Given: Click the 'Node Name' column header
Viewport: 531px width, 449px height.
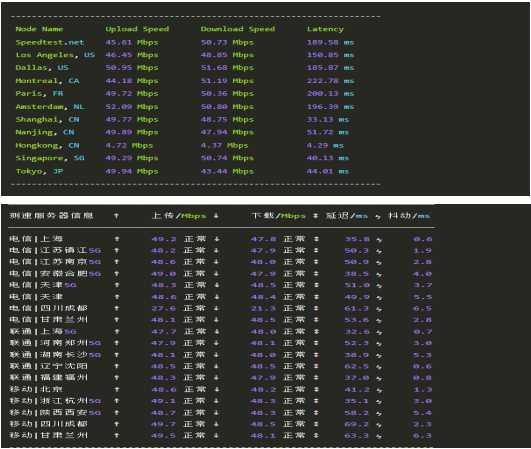Looking at the screenshot, I should 39,29.
